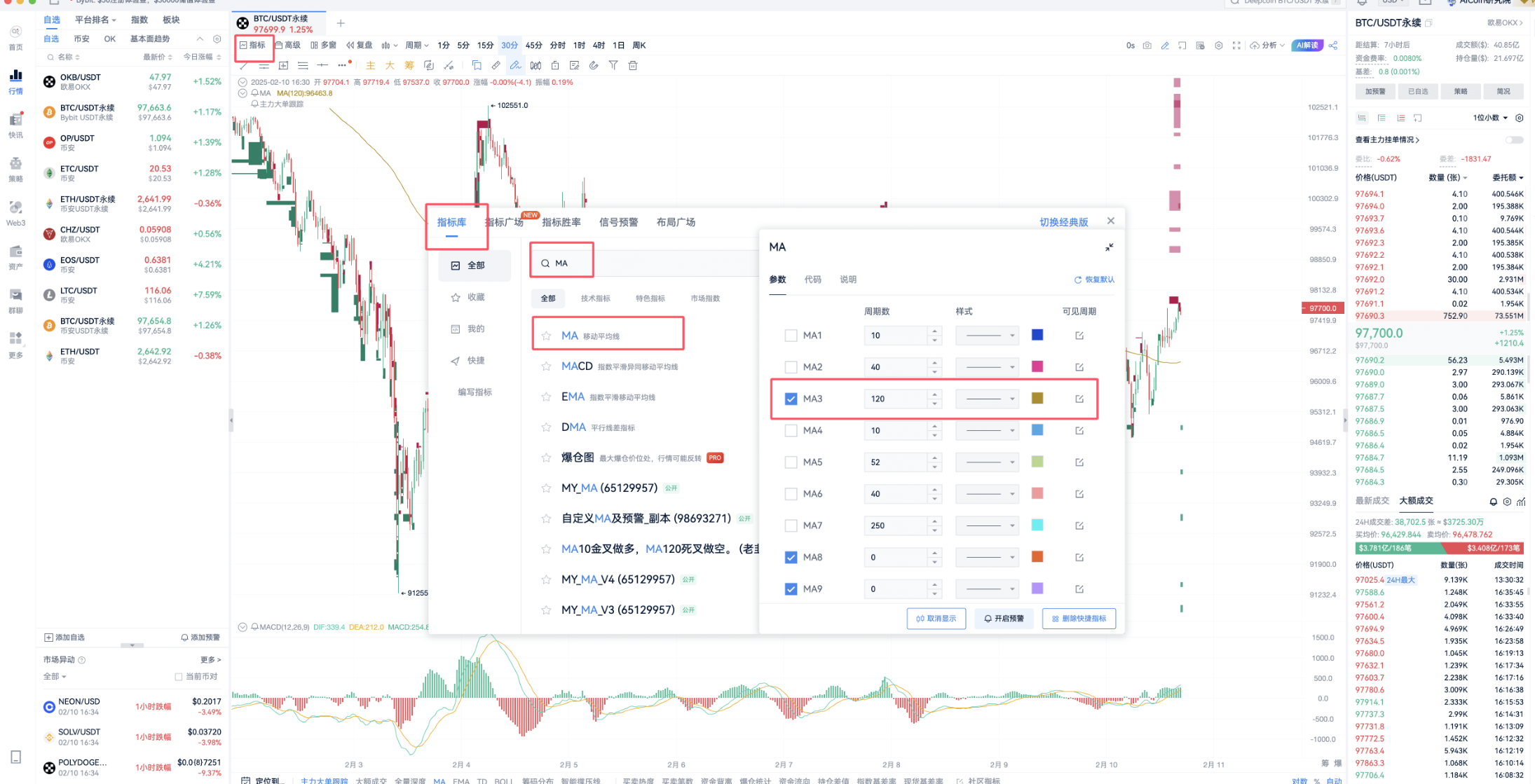This screenshot has height=784, width=1535.
Task: Click the 删除快捷指标 button
Action: (x=1079, y=619)
